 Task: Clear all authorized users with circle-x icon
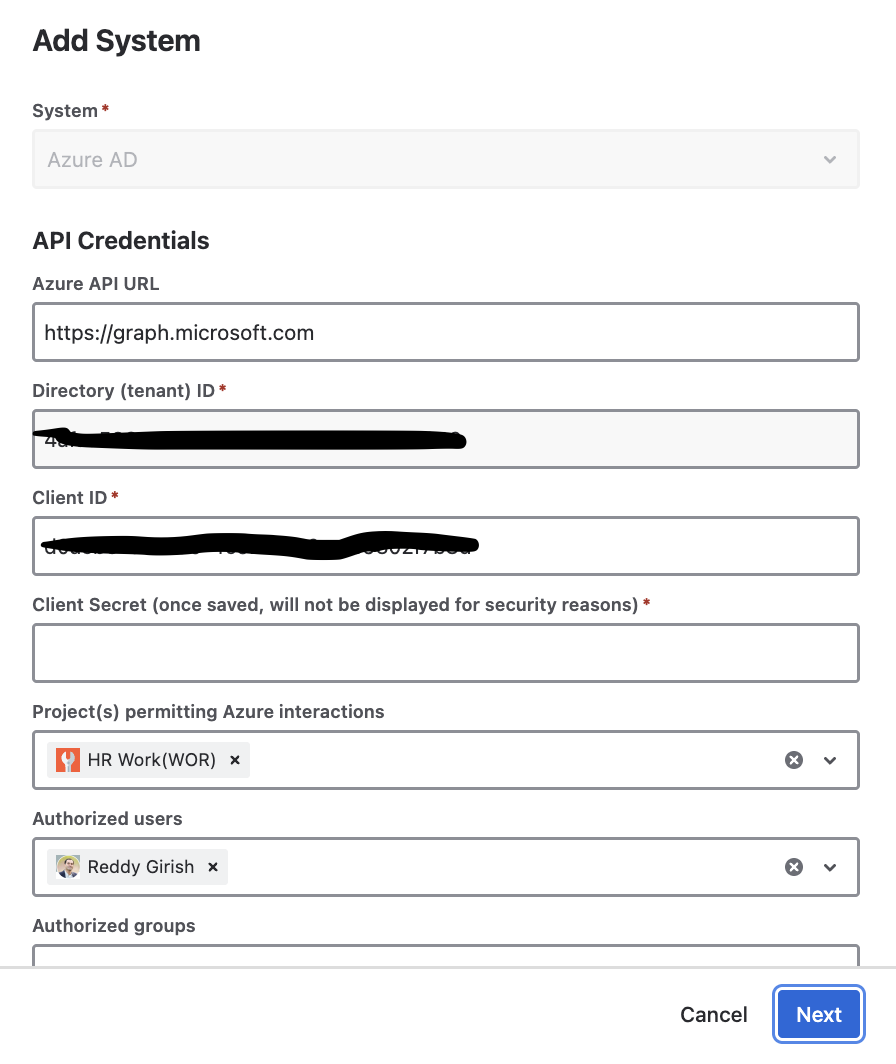794,867
